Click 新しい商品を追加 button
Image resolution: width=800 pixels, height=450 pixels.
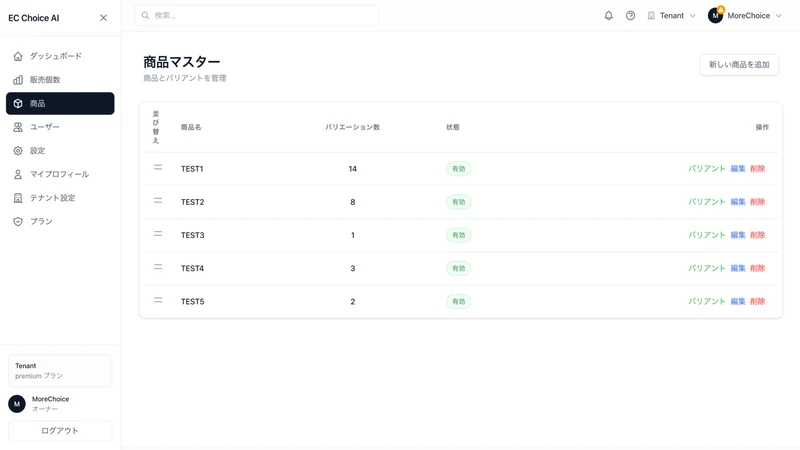pos(739,65)
